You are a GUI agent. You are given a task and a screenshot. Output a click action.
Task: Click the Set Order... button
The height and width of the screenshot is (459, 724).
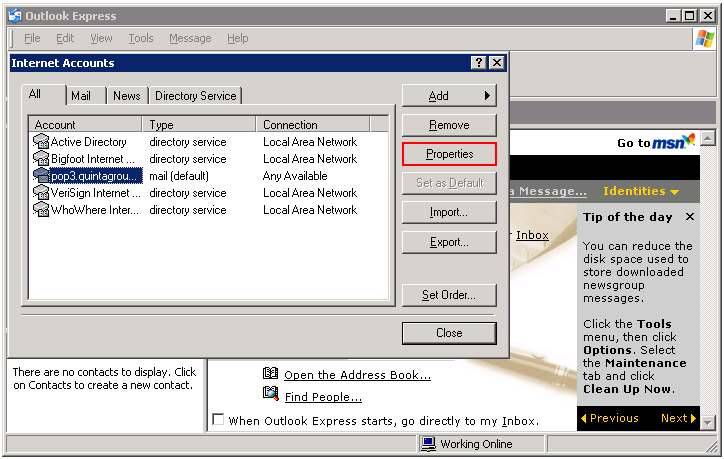click(449, 295)
